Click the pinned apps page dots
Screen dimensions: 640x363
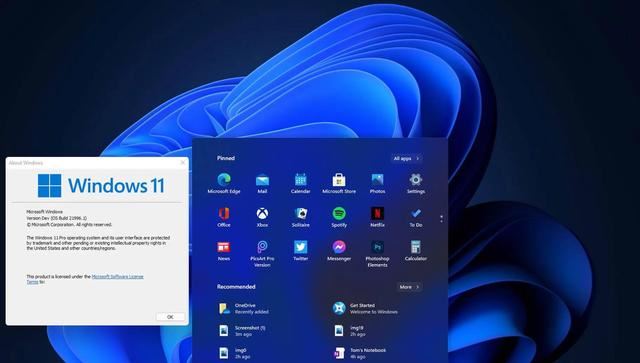point(441,218)
